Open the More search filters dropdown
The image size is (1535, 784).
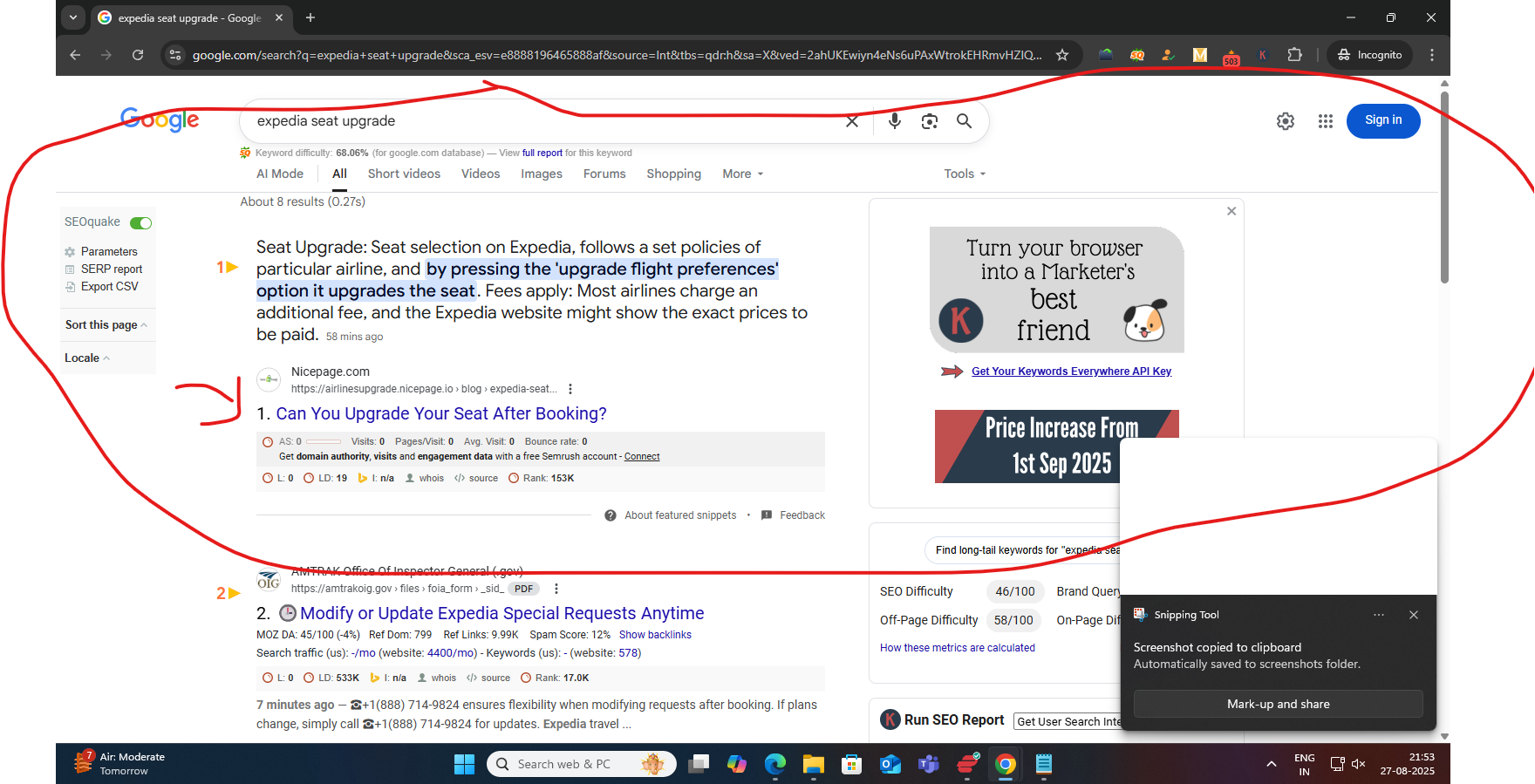click(743, 174)
